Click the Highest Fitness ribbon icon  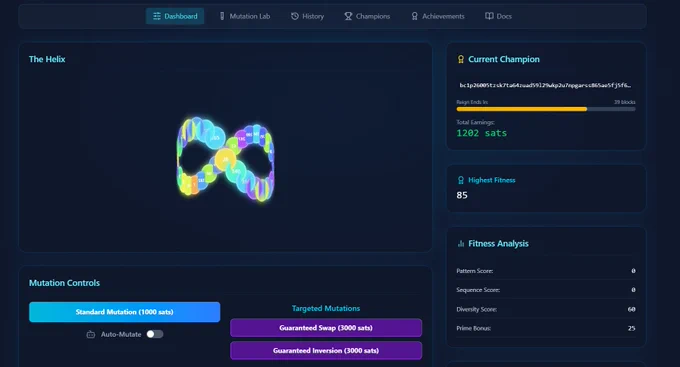pyautogui.click(x=461, y=180)
